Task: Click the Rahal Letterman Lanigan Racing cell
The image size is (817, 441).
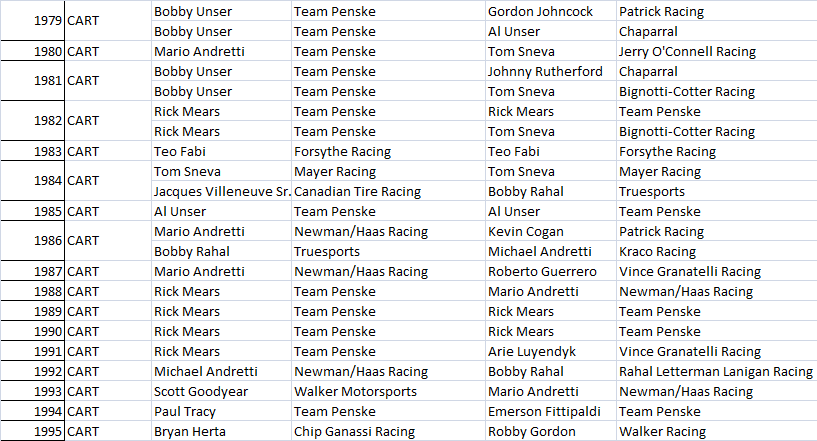Action: point(715,372)
